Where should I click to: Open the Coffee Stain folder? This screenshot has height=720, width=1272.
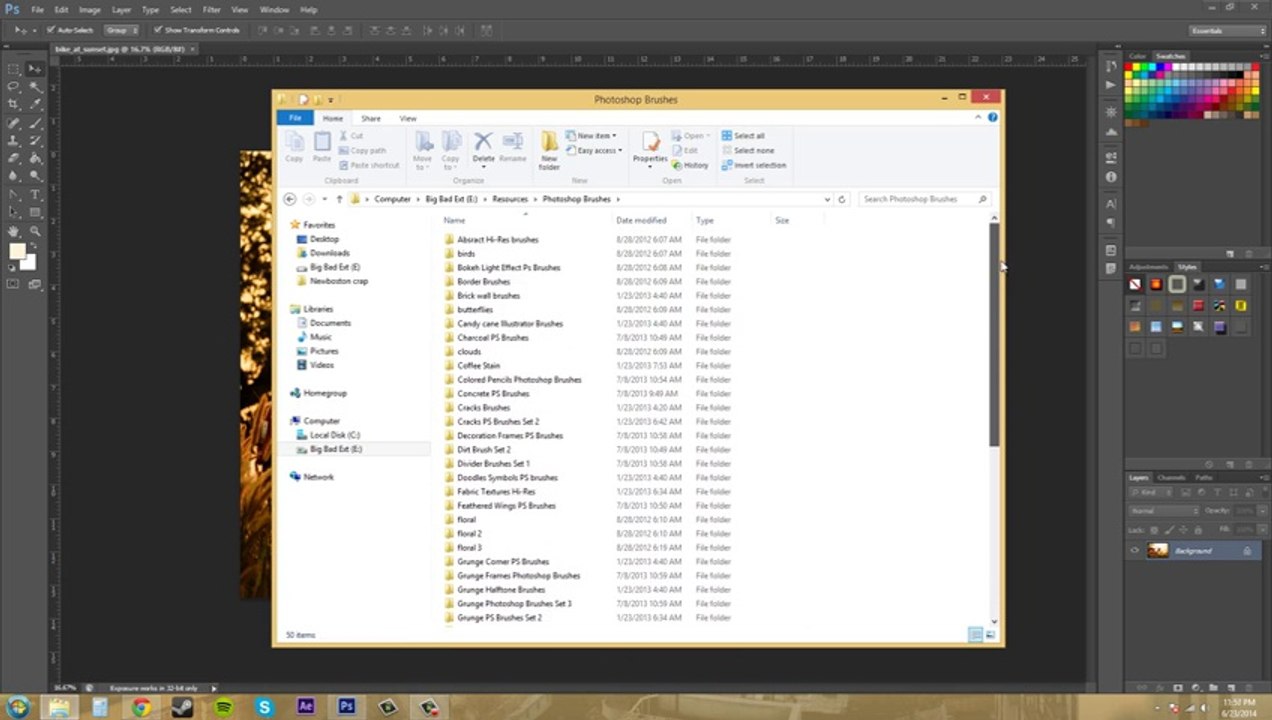click(478, 366)
